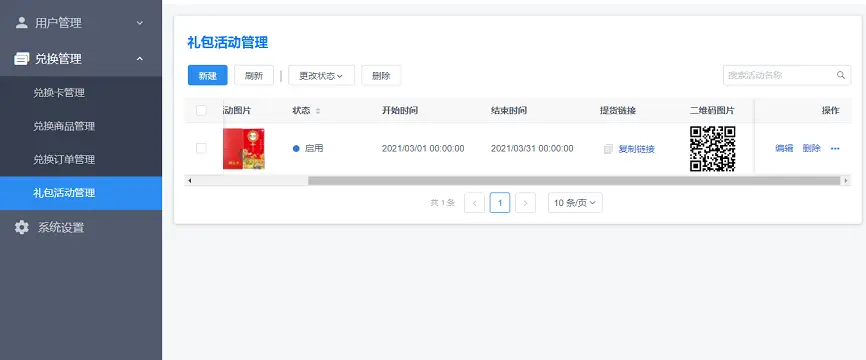
Task: Select 兑换商品管理 in the sidebar
Action: tap(81, 126)
